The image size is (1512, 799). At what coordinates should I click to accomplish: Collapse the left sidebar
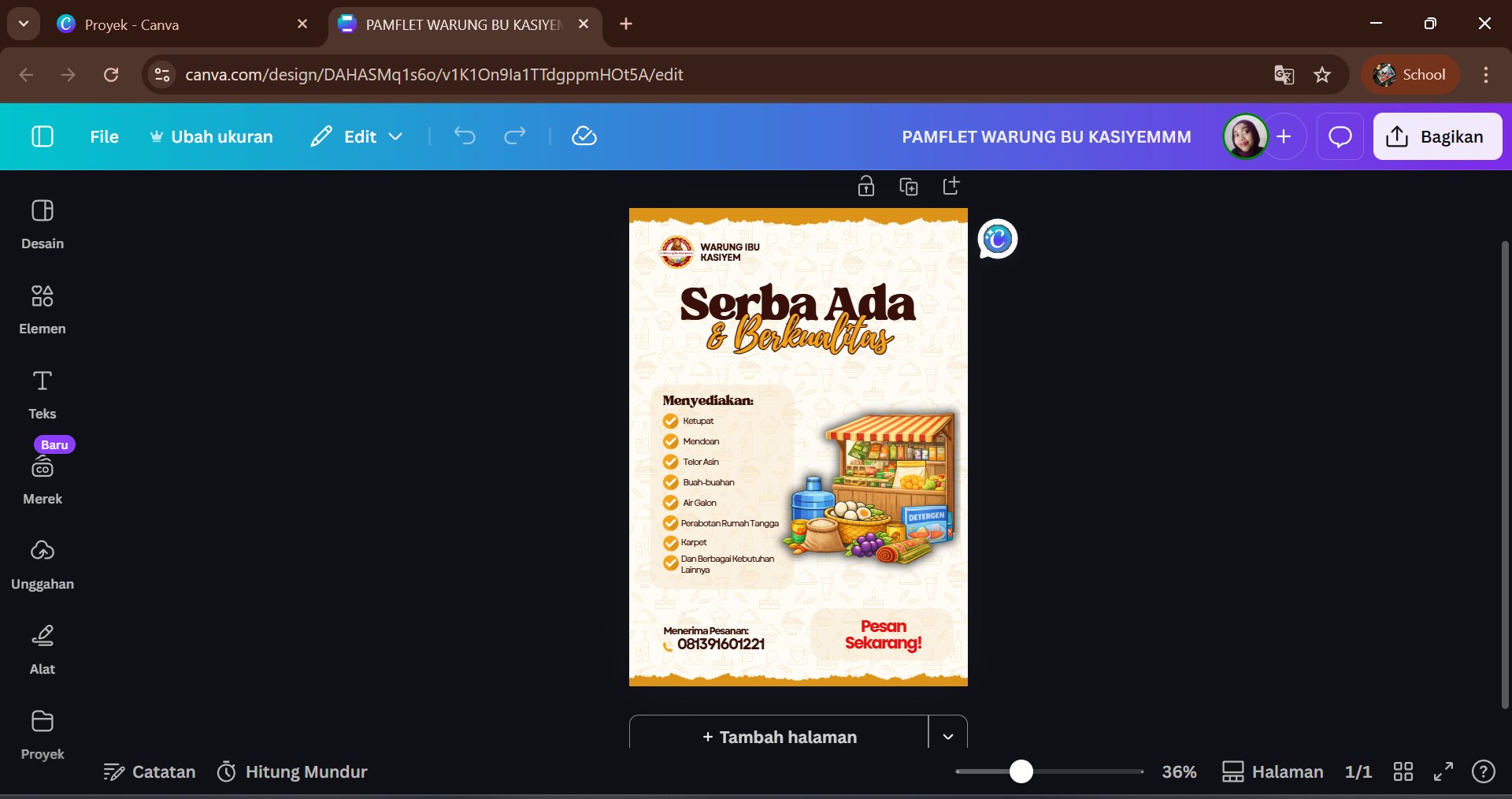(x=42, y=136)
